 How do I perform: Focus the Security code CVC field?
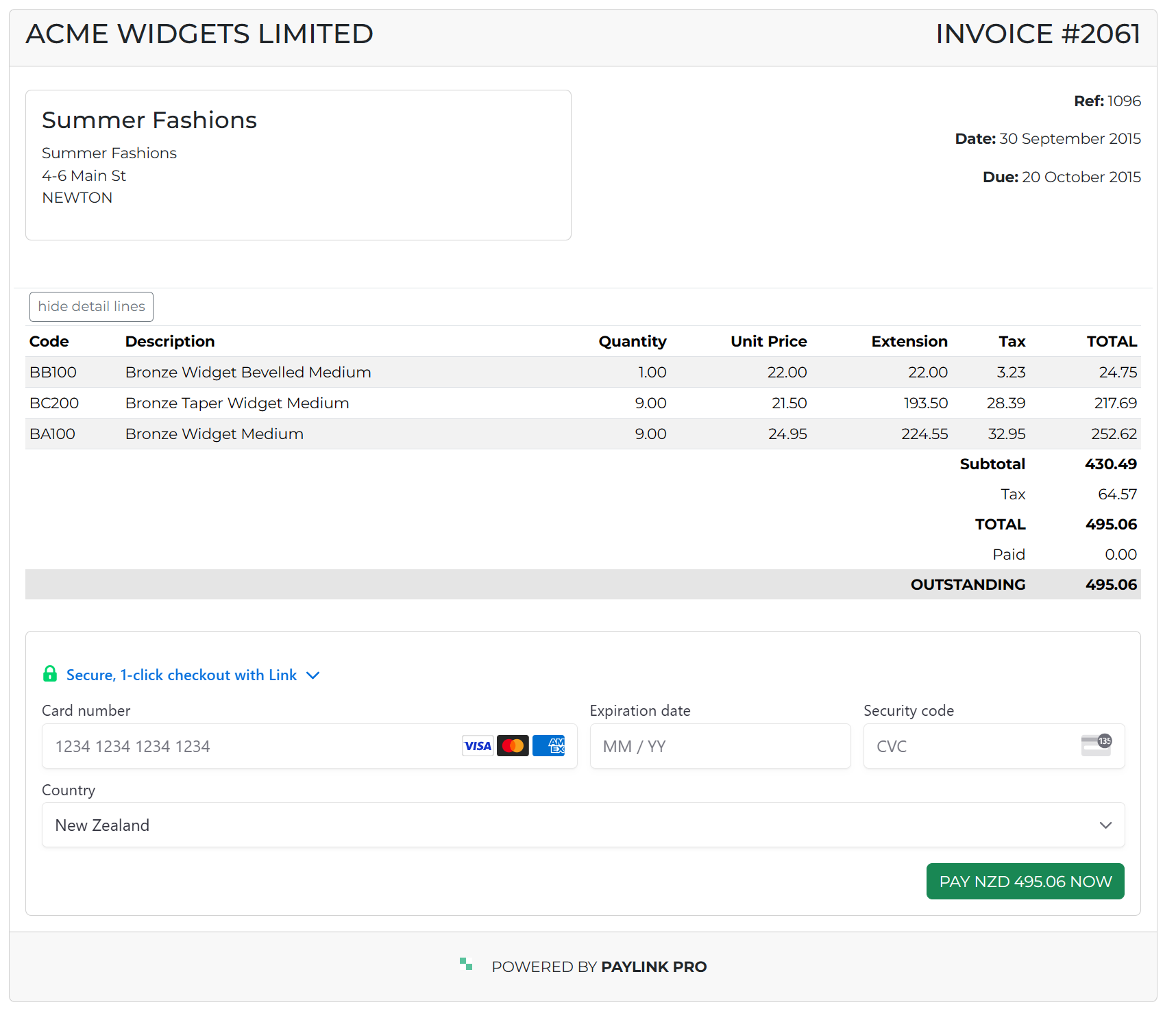click(973, 747)
